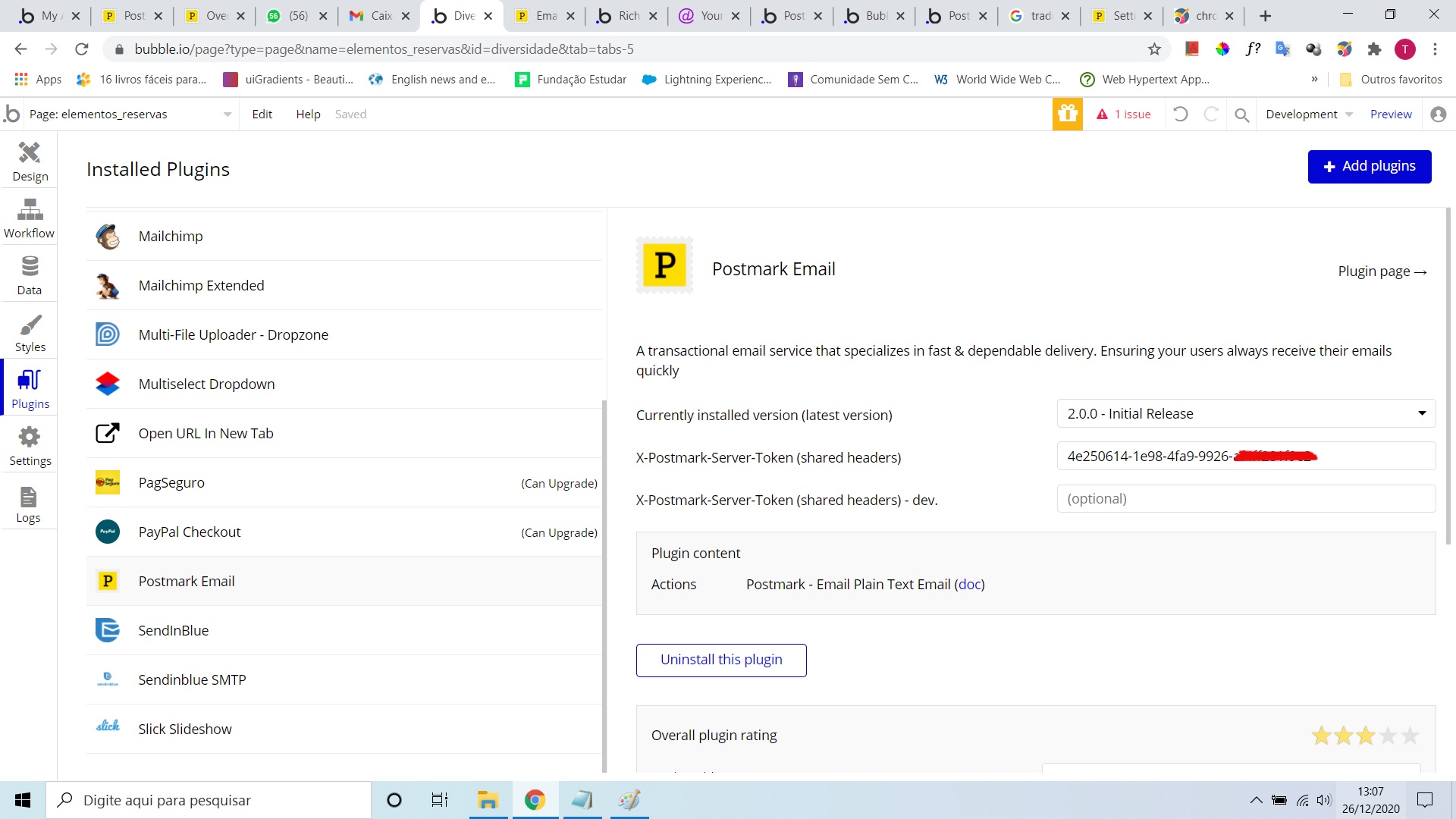
Task: Open Chrome from the taskbar
Action: click(x=535, y=800)
